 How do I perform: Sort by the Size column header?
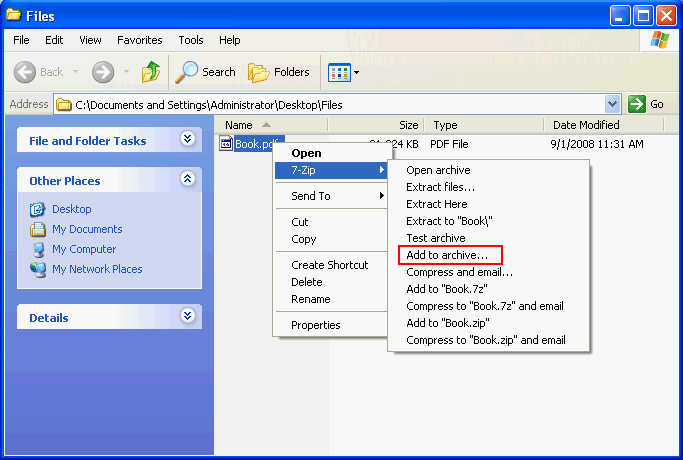click(375, 125)
